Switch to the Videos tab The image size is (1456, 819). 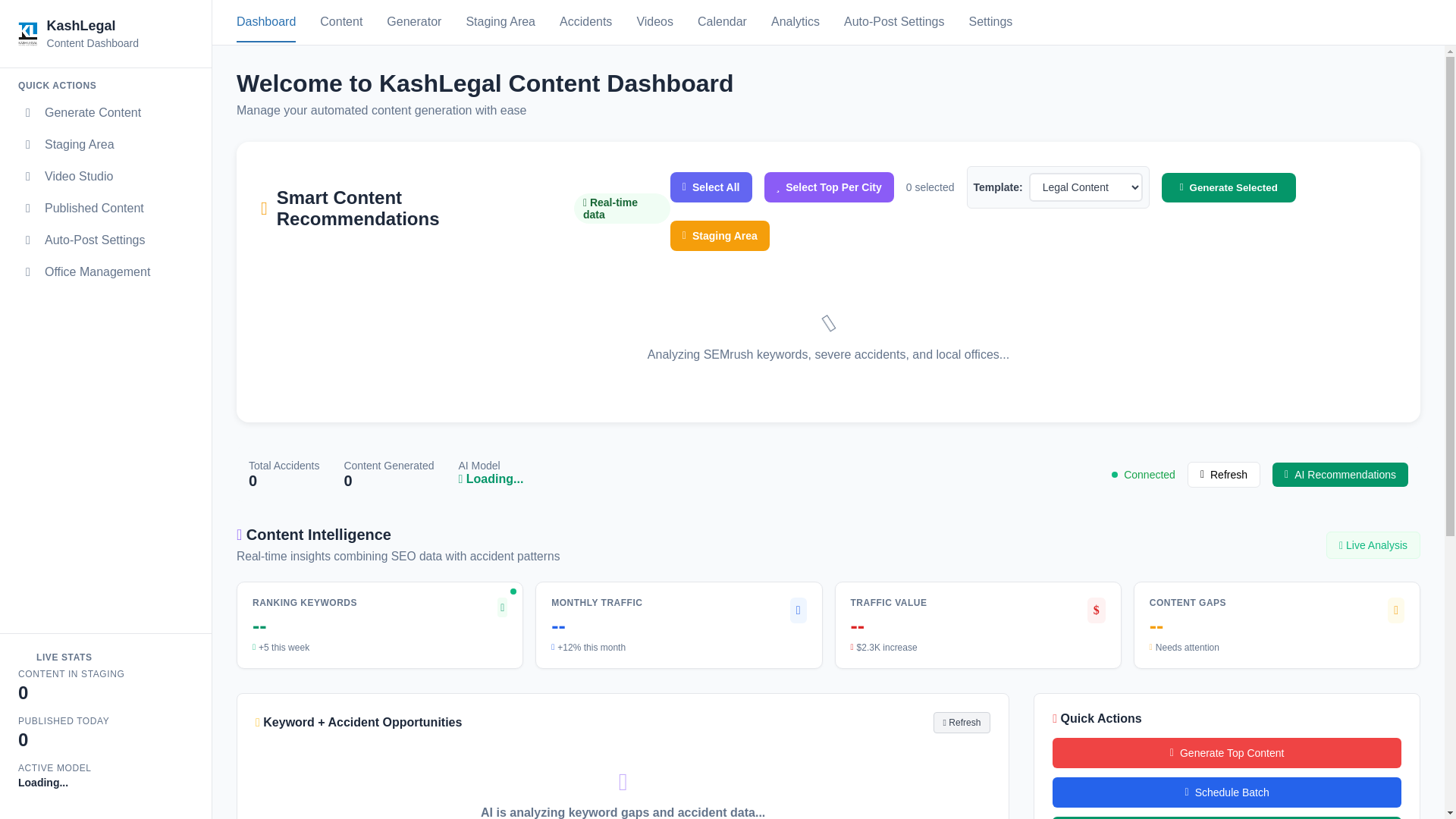[x=654, y=22]
